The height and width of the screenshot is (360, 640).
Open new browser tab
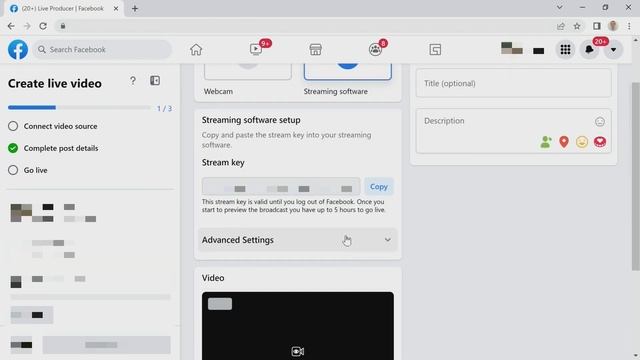point(135,8)
